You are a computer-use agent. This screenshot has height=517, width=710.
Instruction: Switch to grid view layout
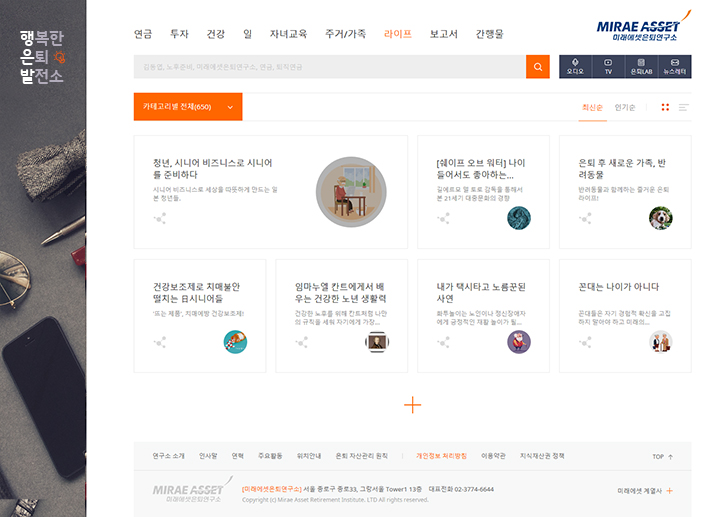tap(665, 107)
